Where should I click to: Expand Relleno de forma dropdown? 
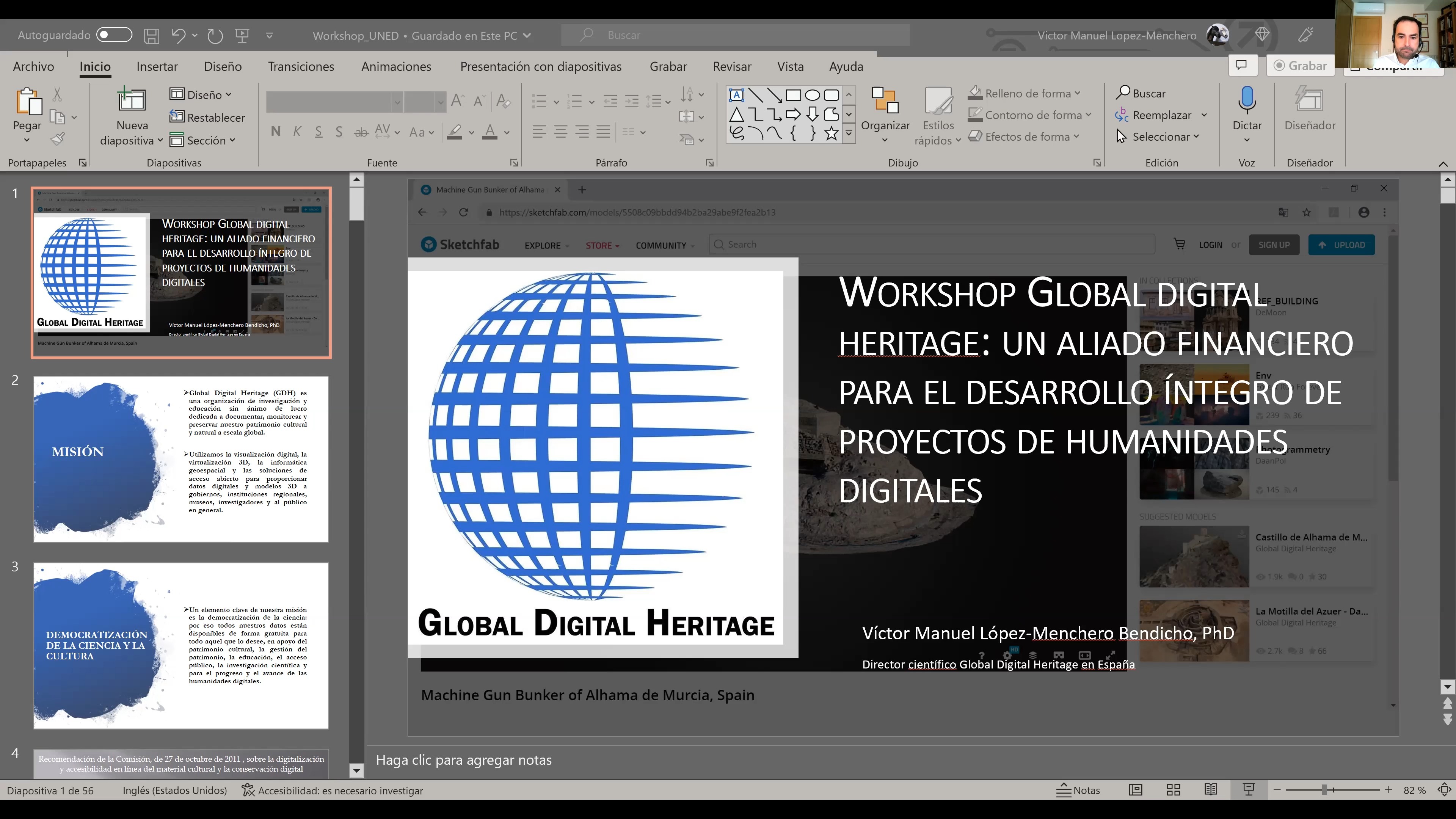[1077, 93]
